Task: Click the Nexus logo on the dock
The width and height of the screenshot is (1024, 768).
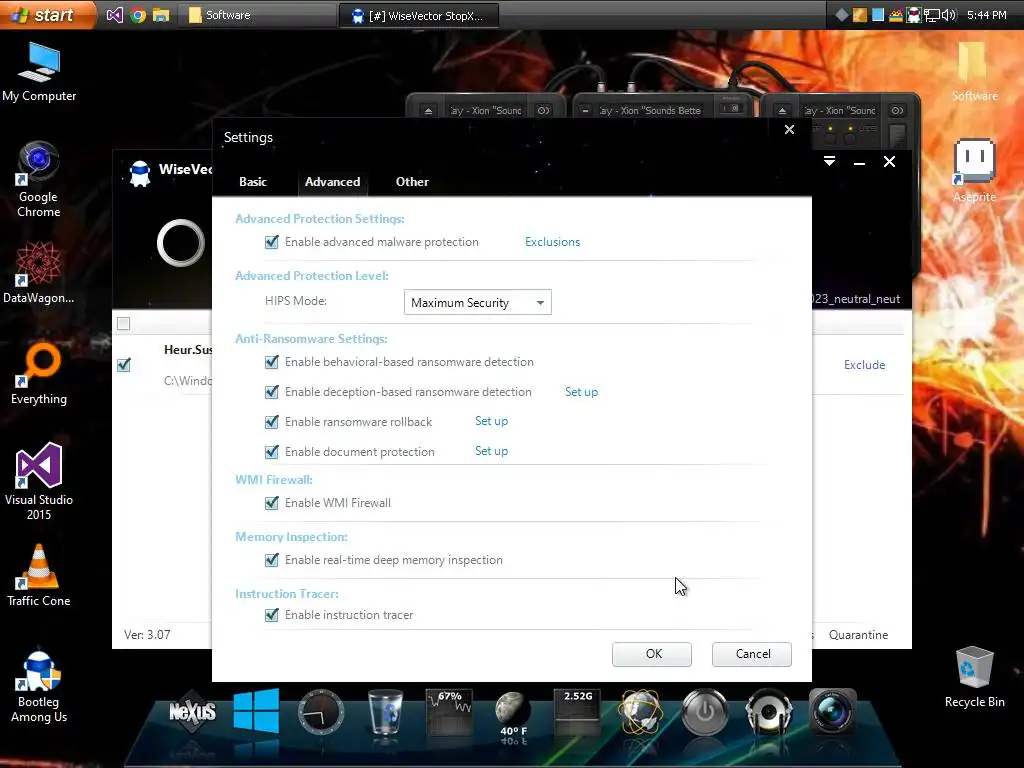Action: pyautogui.click(x=192, y=712)
